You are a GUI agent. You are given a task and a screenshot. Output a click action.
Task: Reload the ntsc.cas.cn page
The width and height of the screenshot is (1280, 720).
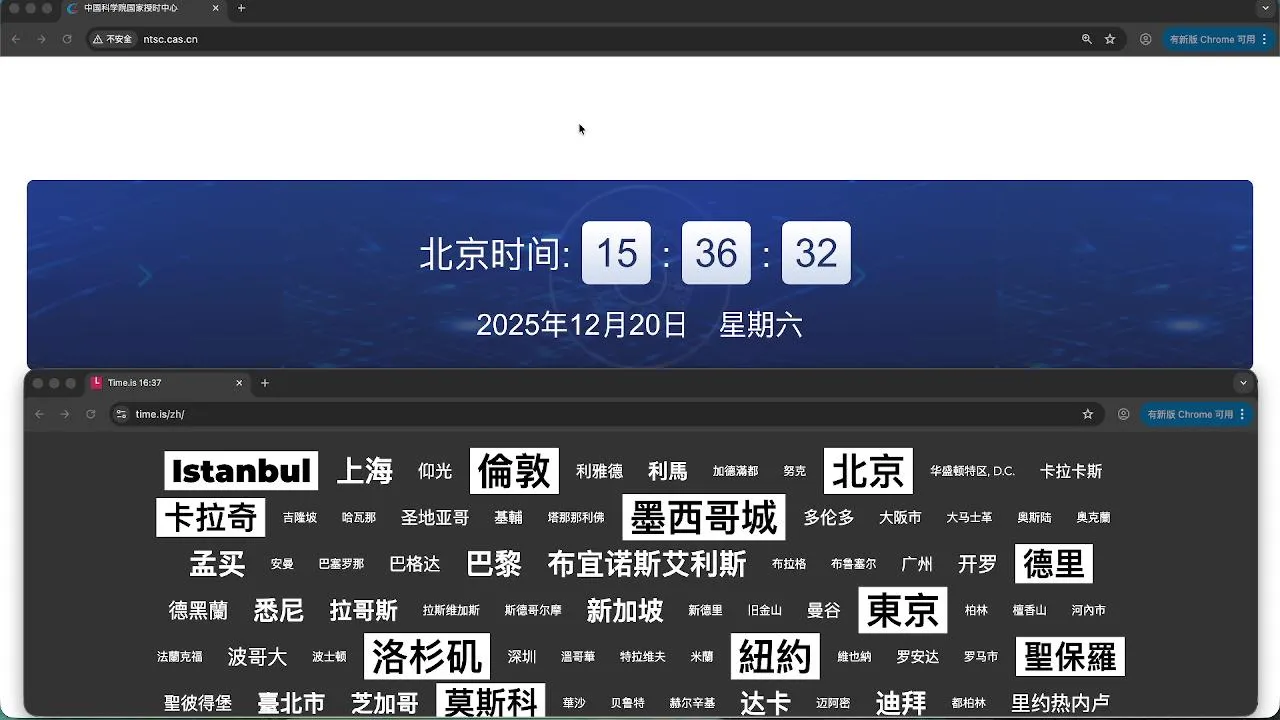click(67, 39)
